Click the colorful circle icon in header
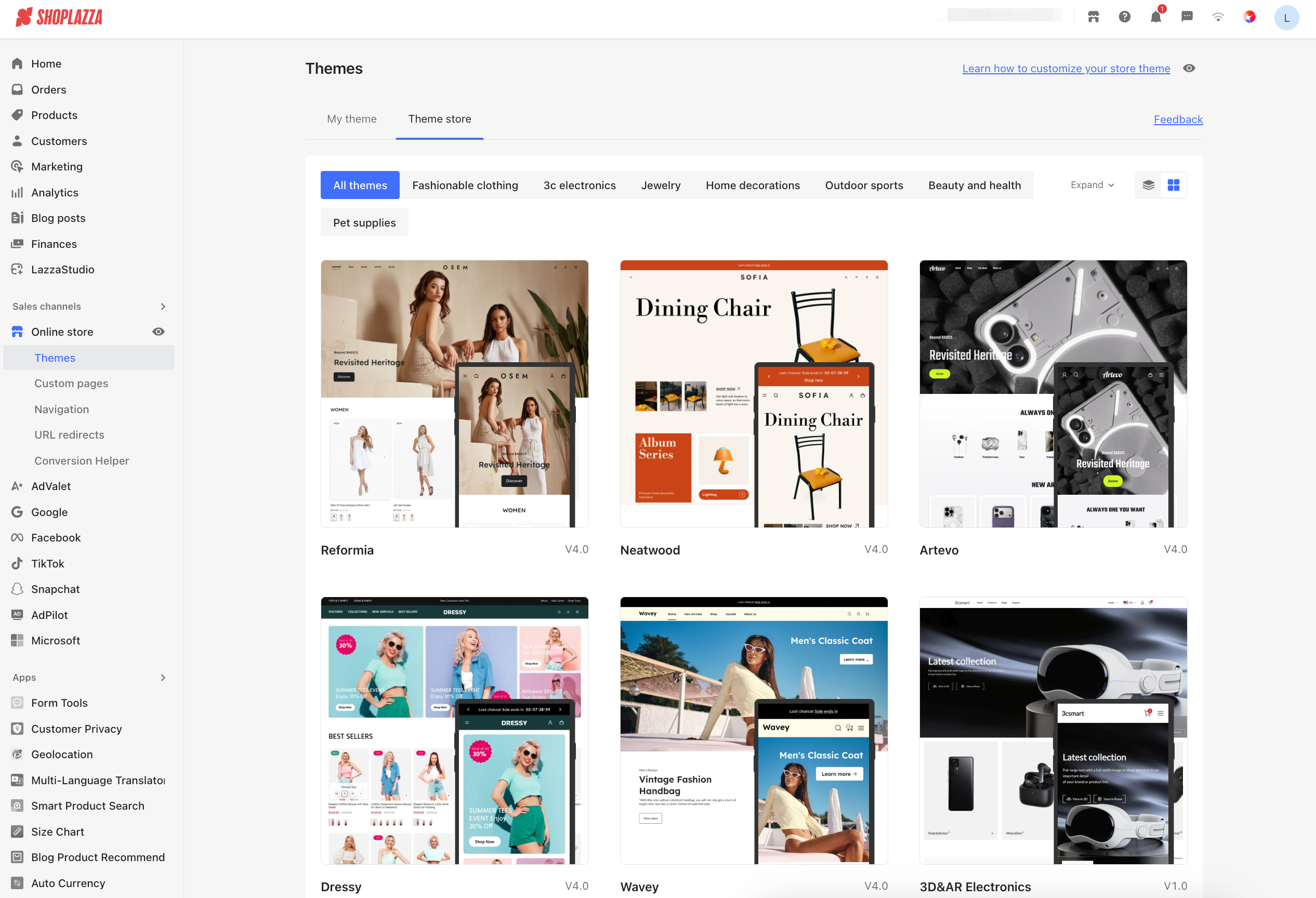Screen dimensions: 1316x898 1249,17
